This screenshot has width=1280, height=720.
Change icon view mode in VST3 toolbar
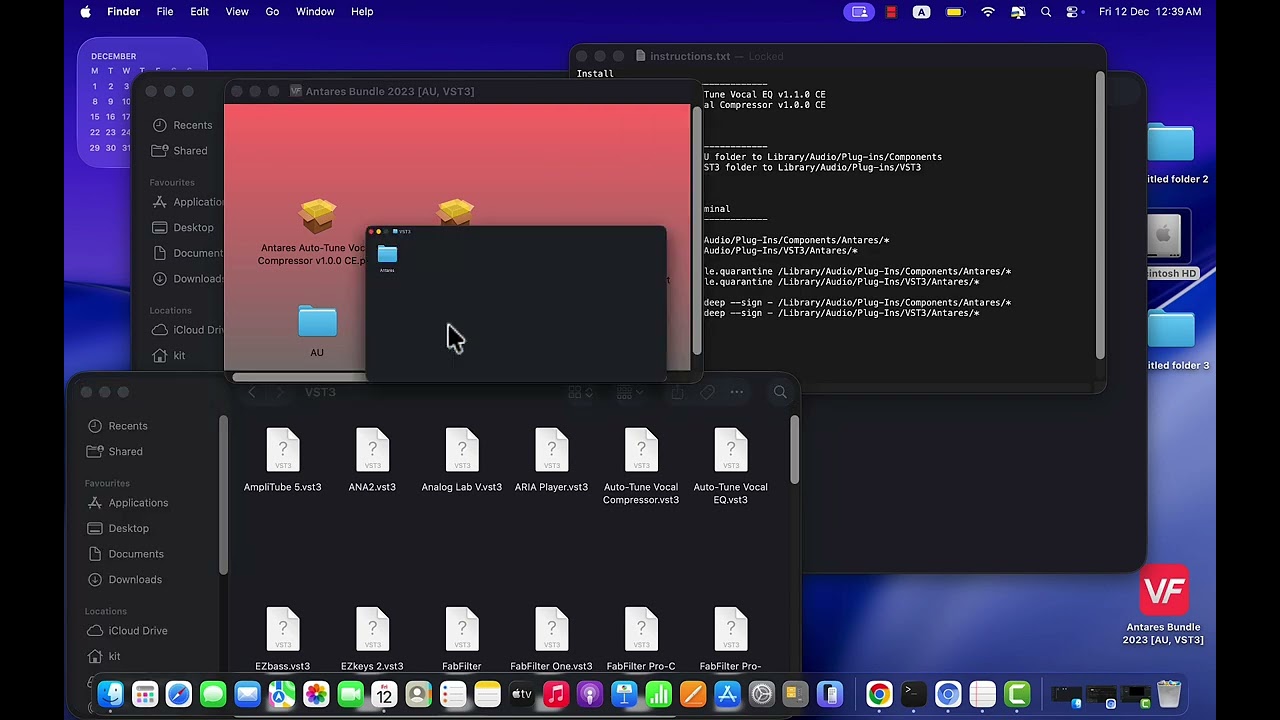(x=578, y=392)
